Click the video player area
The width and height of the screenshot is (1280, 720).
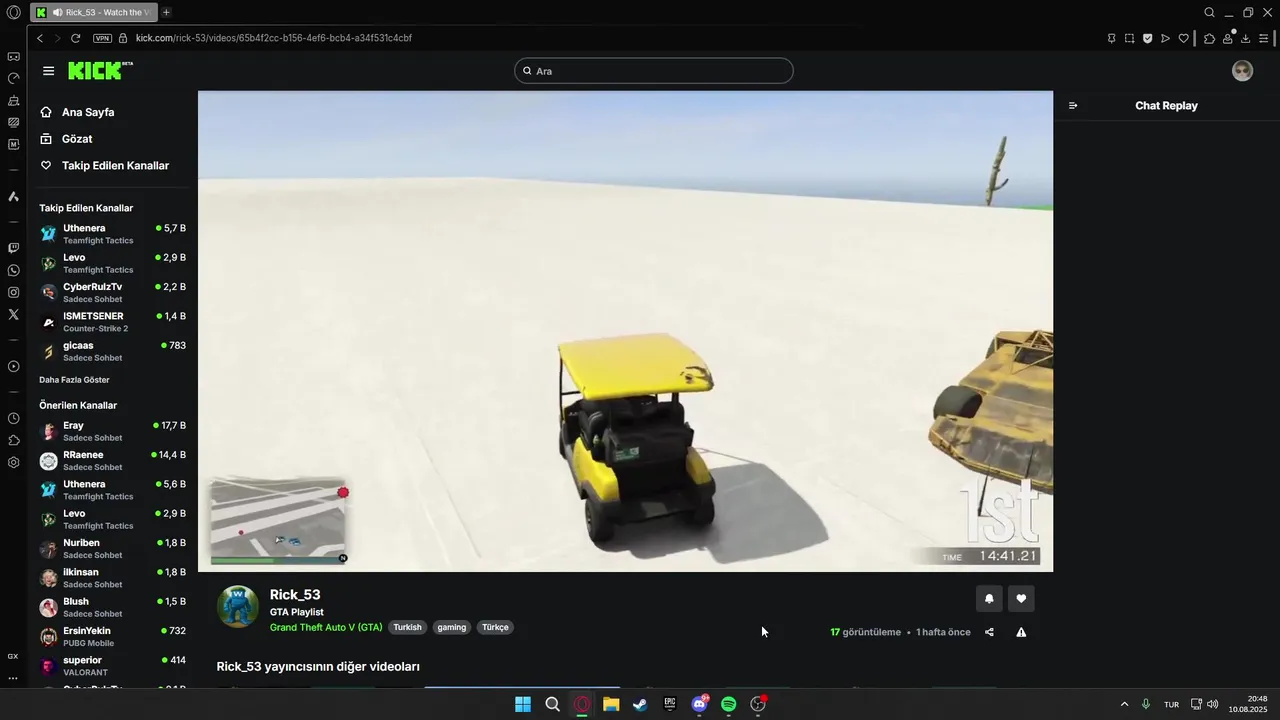(x=625, y=331)
